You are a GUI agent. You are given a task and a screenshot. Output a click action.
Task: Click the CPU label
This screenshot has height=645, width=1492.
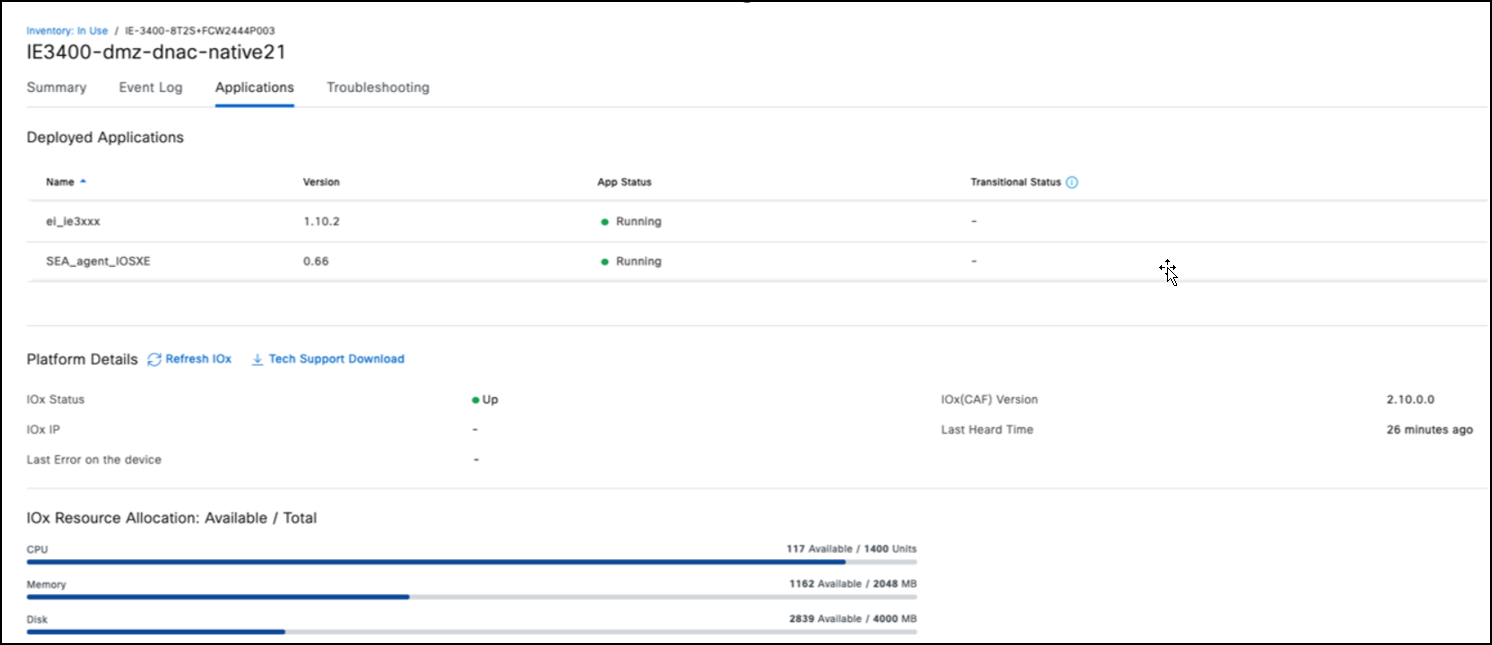pos(37,550)
